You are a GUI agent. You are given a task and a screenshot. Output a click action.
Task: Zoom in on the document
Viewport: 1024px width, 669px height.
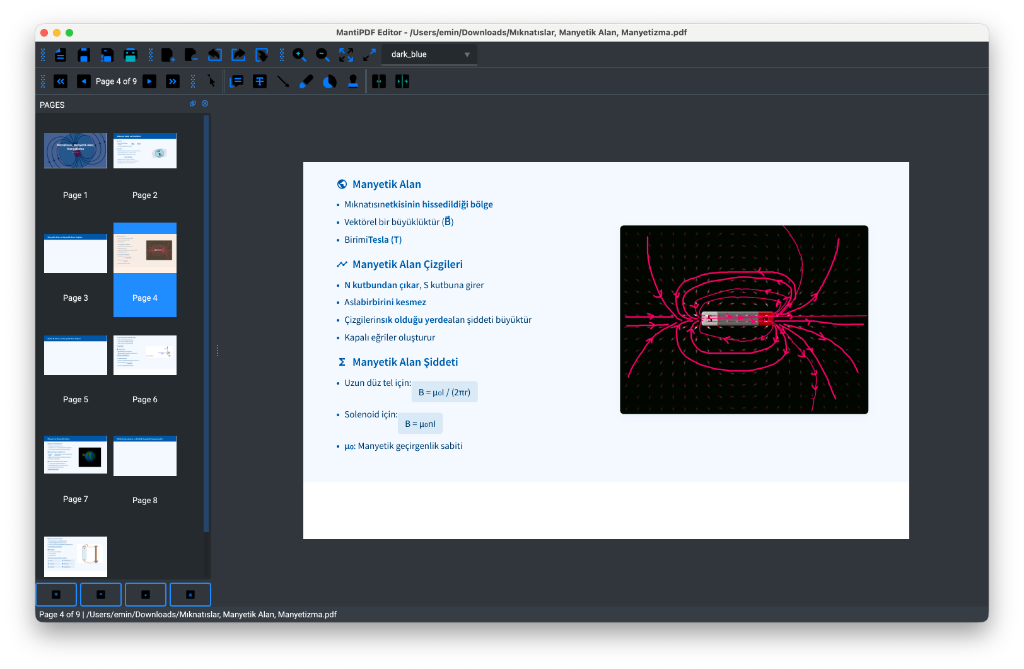(x=299, y=55)
